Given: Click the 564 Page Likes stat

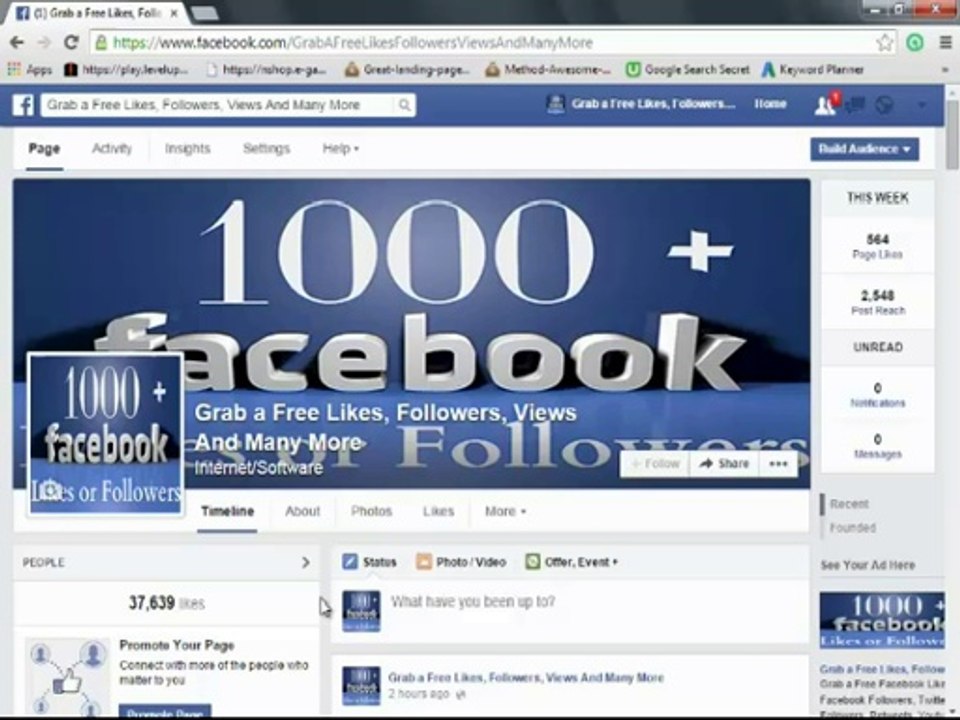Looking at the screenshot, I should pos(877,246).
